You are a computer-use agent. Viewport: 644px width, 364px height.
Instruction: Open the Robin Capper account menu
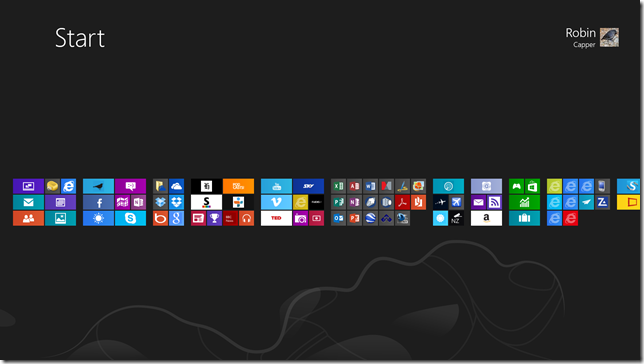tap(592, 38)
